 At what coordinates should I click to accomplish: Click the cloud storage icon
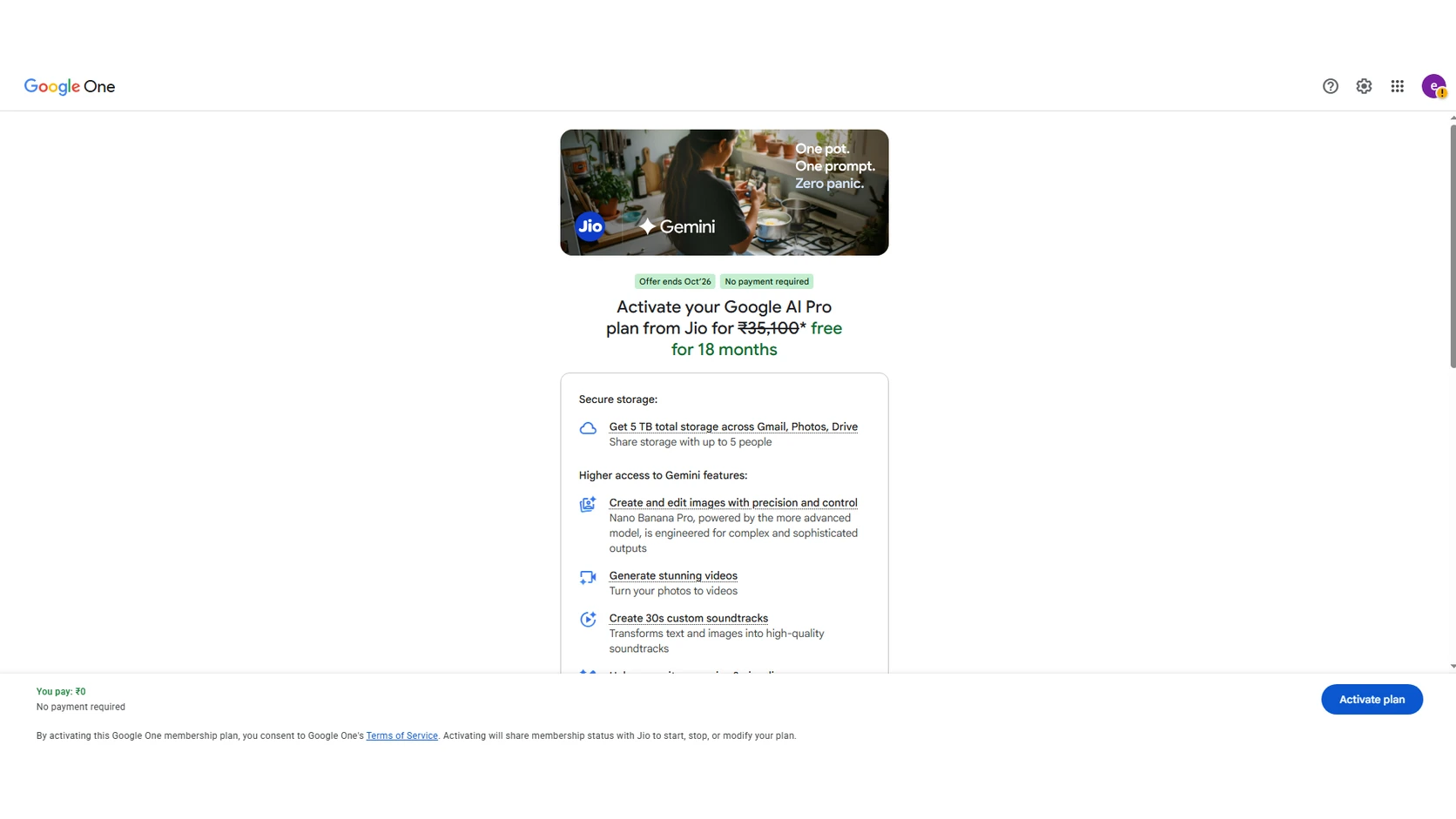(x=588, y=428)
